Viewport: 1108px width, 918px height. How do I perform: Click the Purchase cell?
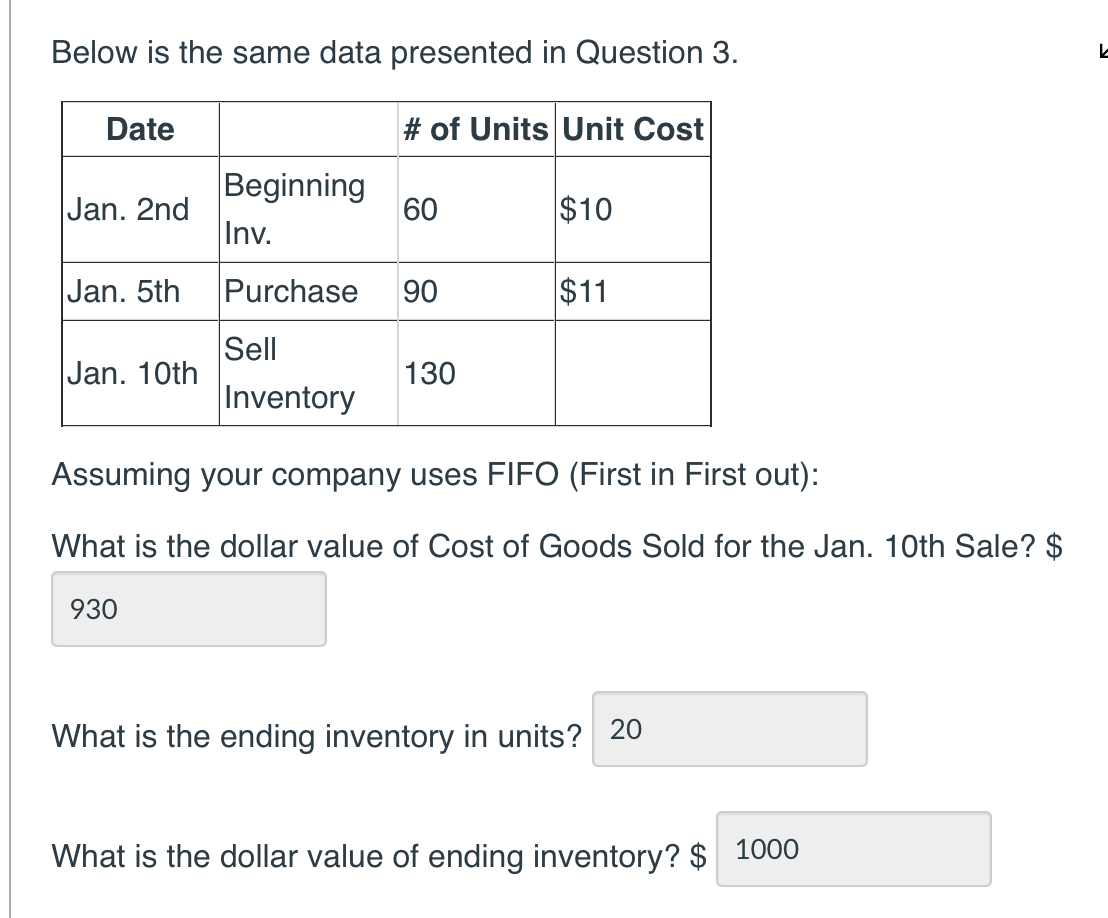click(x=291, y=292)
